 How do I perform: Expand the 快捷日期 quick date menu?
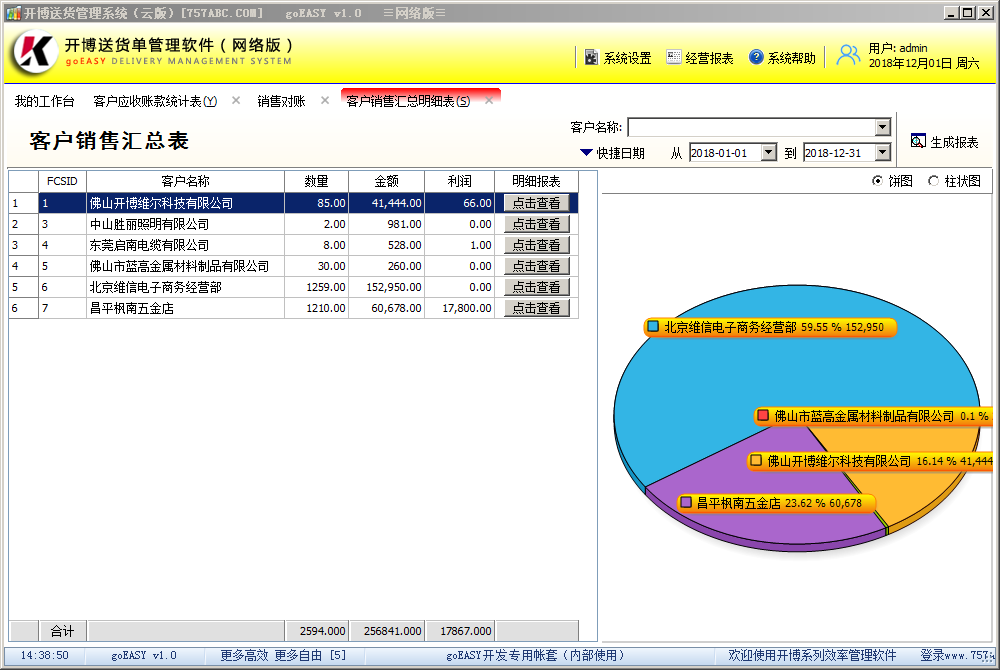tap(586, 153)
